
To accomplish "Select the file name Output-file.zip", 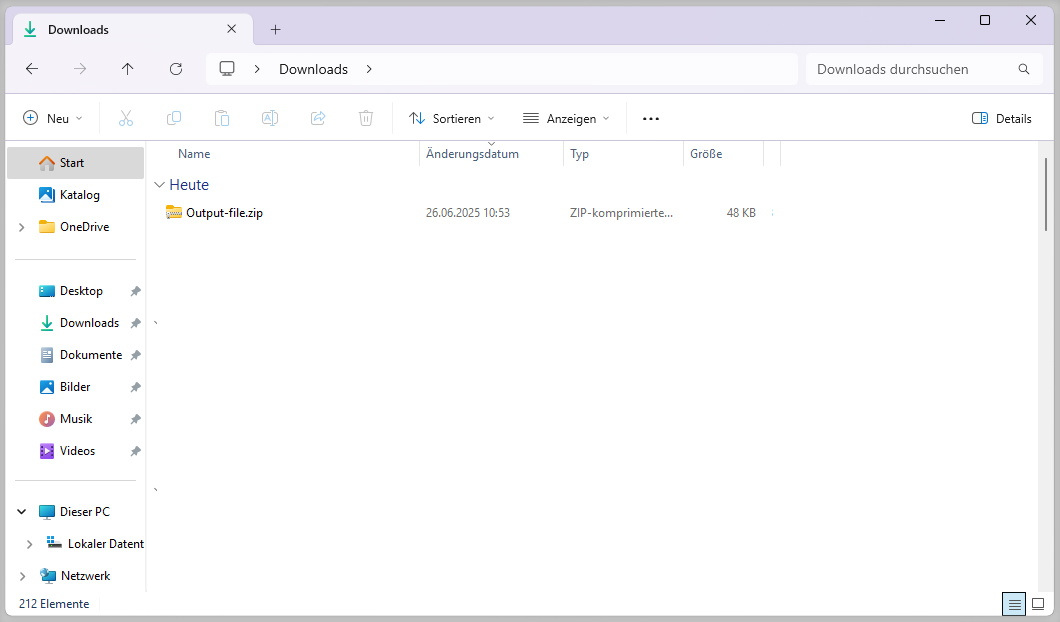I will [x=224, y=213].
